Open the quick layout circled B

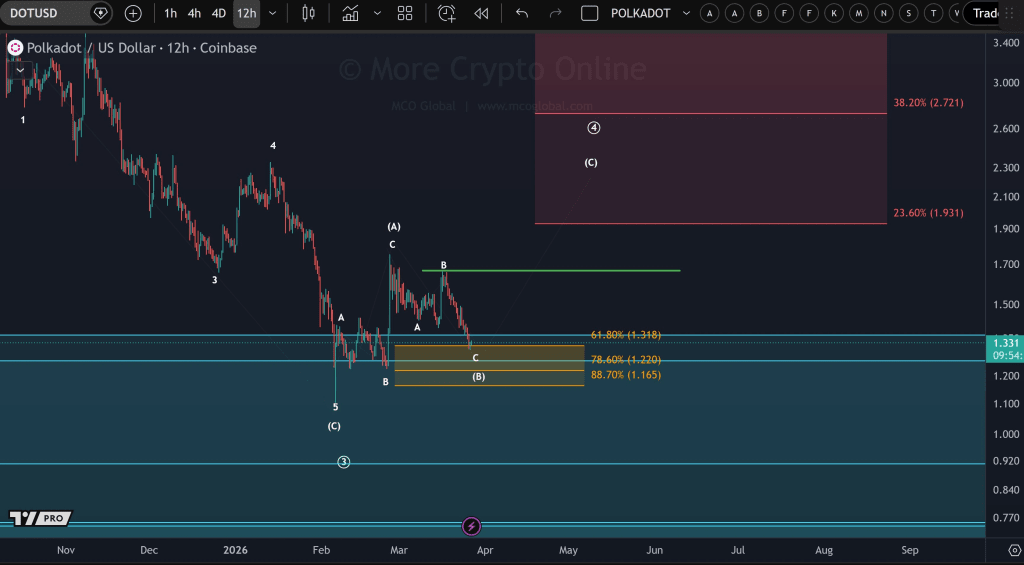click(760, 13)
